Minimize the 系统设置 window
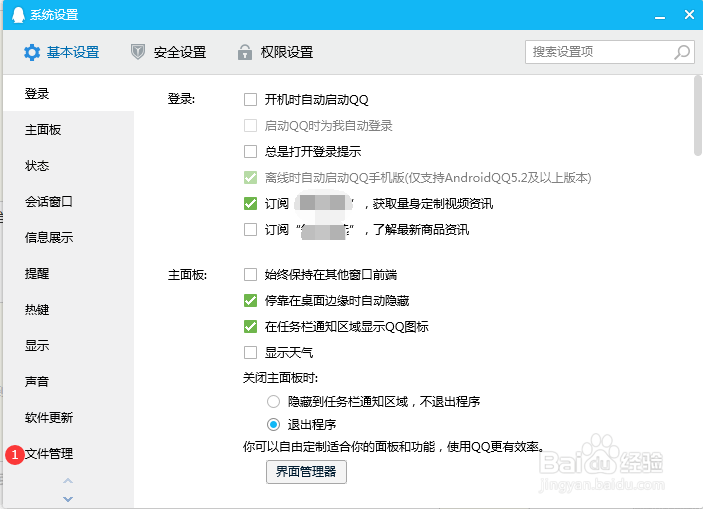Viewport: 703px width, 509px height. click(660, 16)
